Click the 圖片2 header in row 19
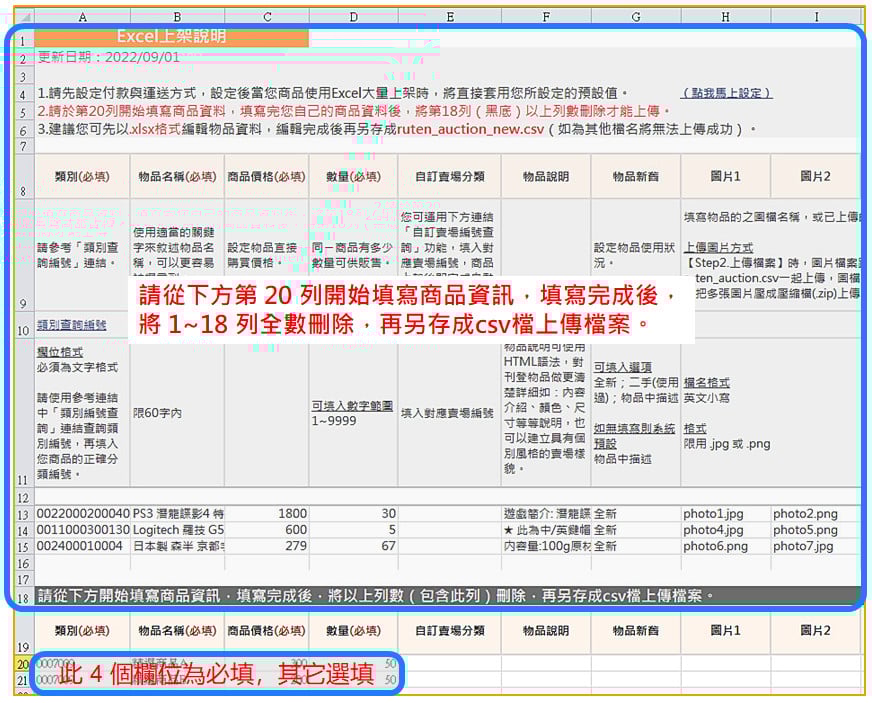The width and height of the screenshot is (872, 703). [x=815, y=631]
